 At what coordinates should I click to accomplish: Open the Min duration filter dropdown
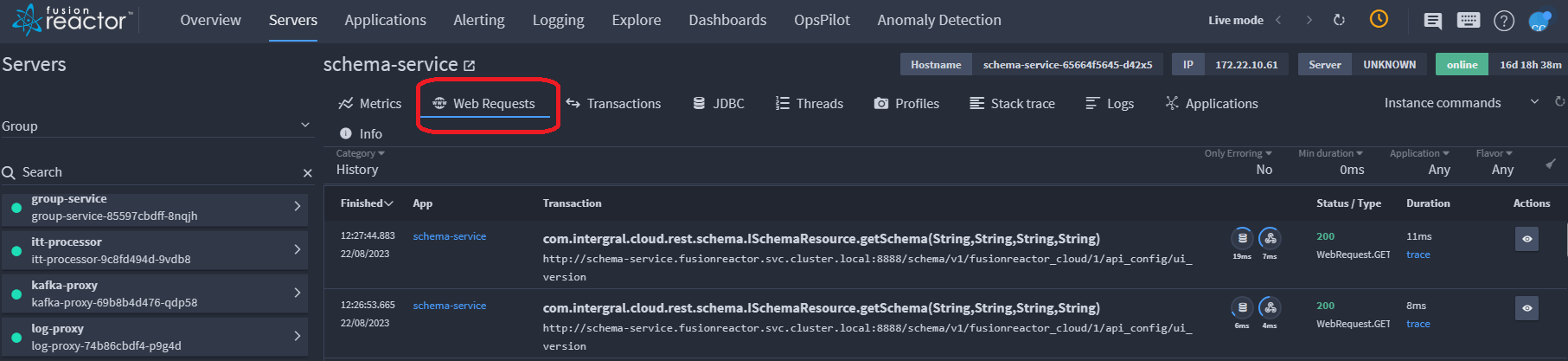pyautogui.click(x=1331, y=162)
